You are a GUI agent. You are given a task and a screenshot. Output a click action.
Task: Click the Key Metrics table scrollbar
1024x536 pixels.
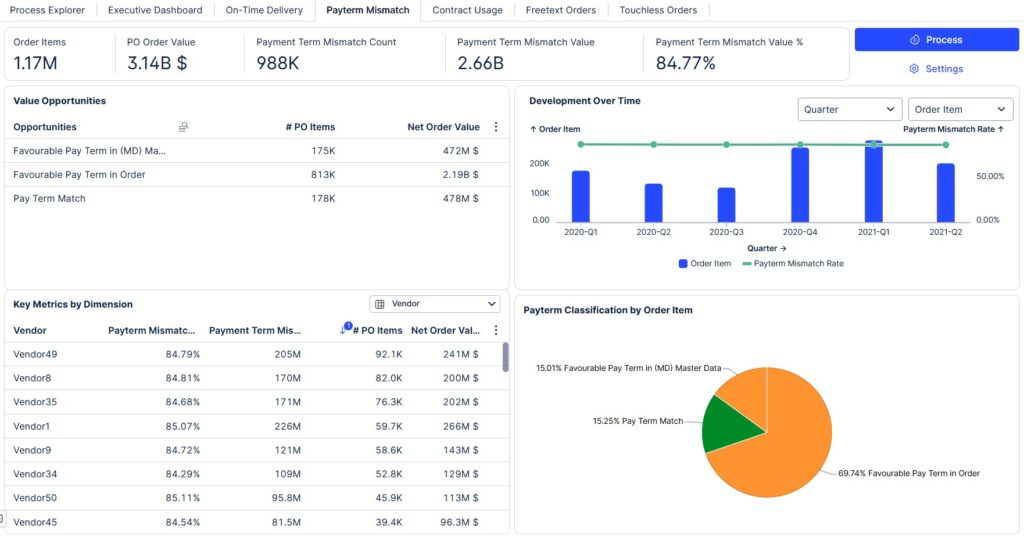[x=505, y=357]
